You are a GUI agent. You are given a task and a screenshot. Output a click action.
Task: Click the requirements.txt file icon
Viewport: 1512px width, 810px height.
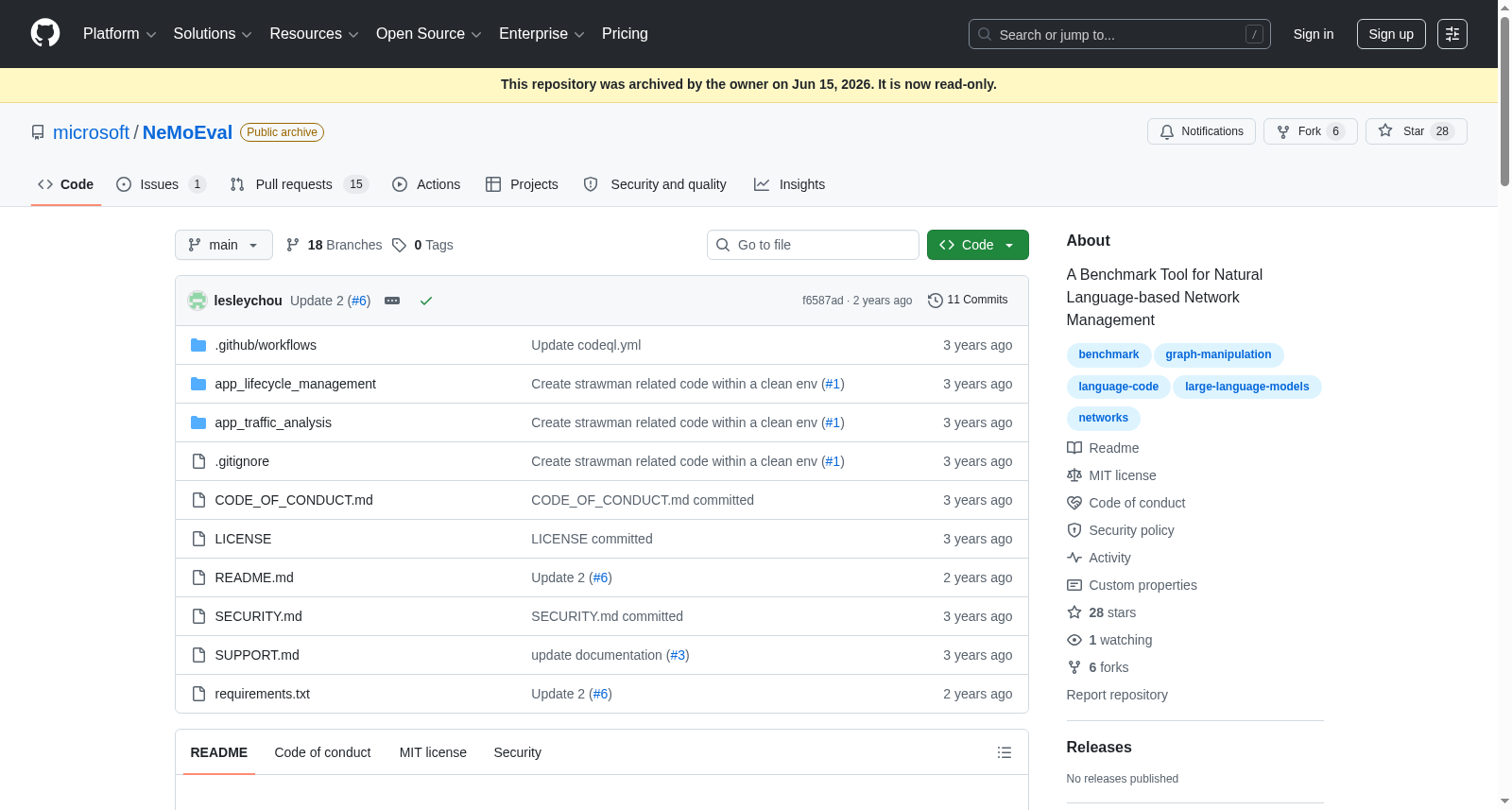point(198,694)
